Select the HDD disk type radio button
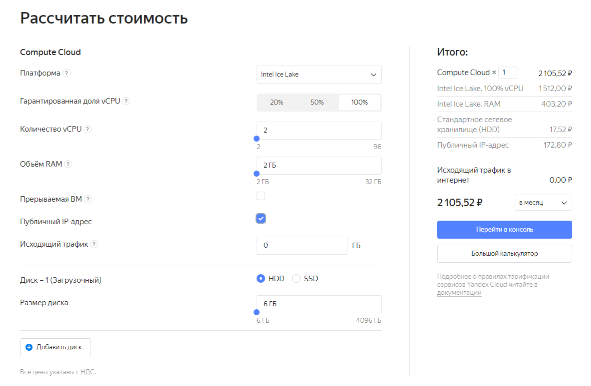 [260, 279]
